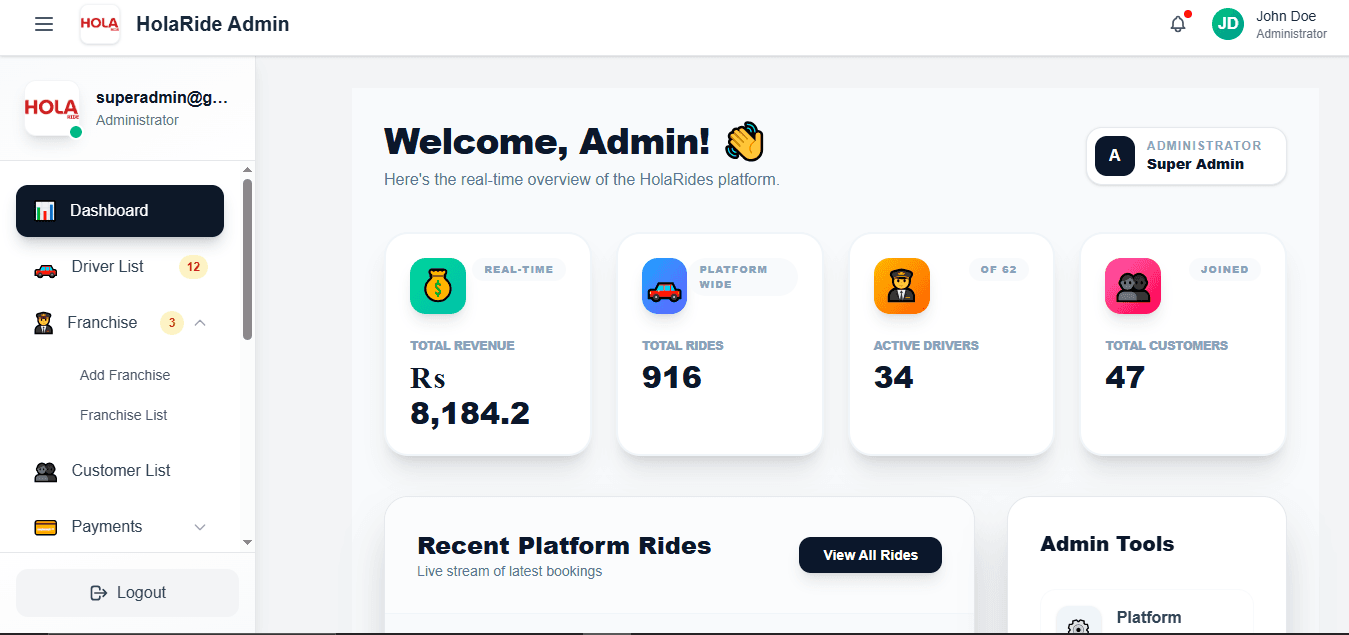Click the Platform admin tool
Screen dimensions: 1349x635
(1147, 613)
